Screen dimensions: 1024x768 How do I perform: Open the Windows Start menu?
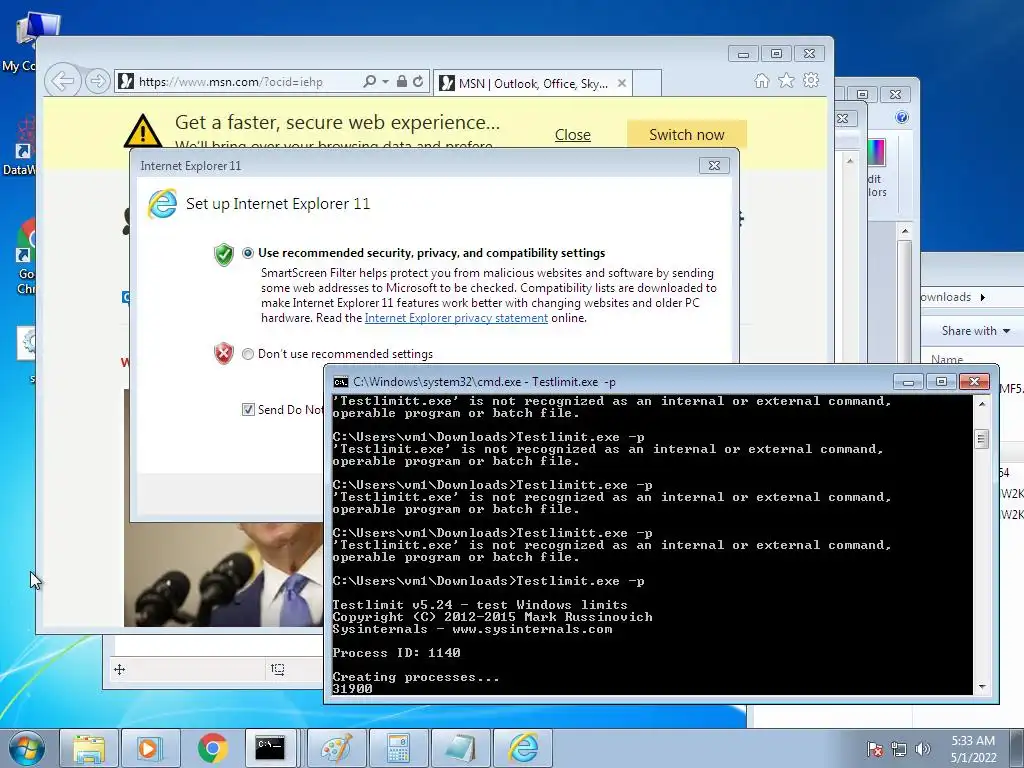[27, 748]
